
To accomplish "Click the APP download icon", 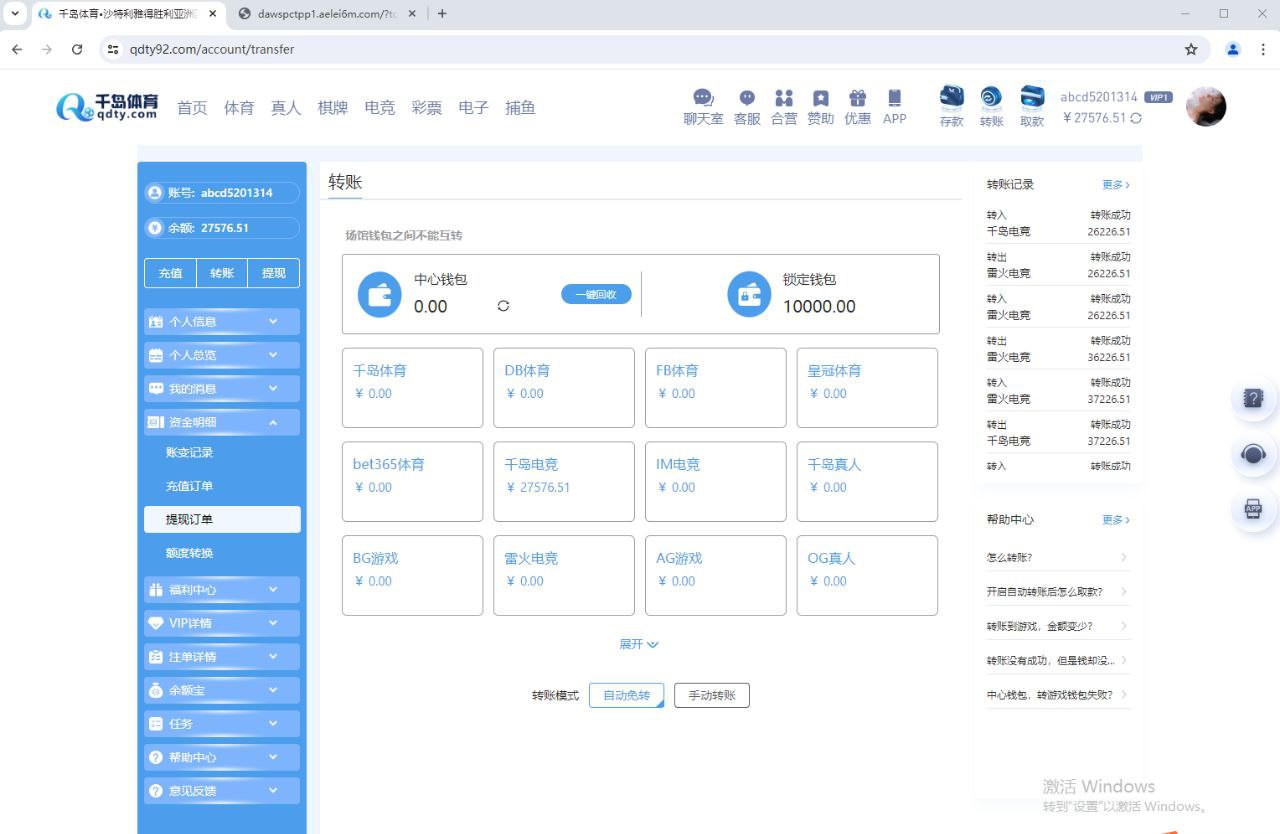I will [895, 107].
